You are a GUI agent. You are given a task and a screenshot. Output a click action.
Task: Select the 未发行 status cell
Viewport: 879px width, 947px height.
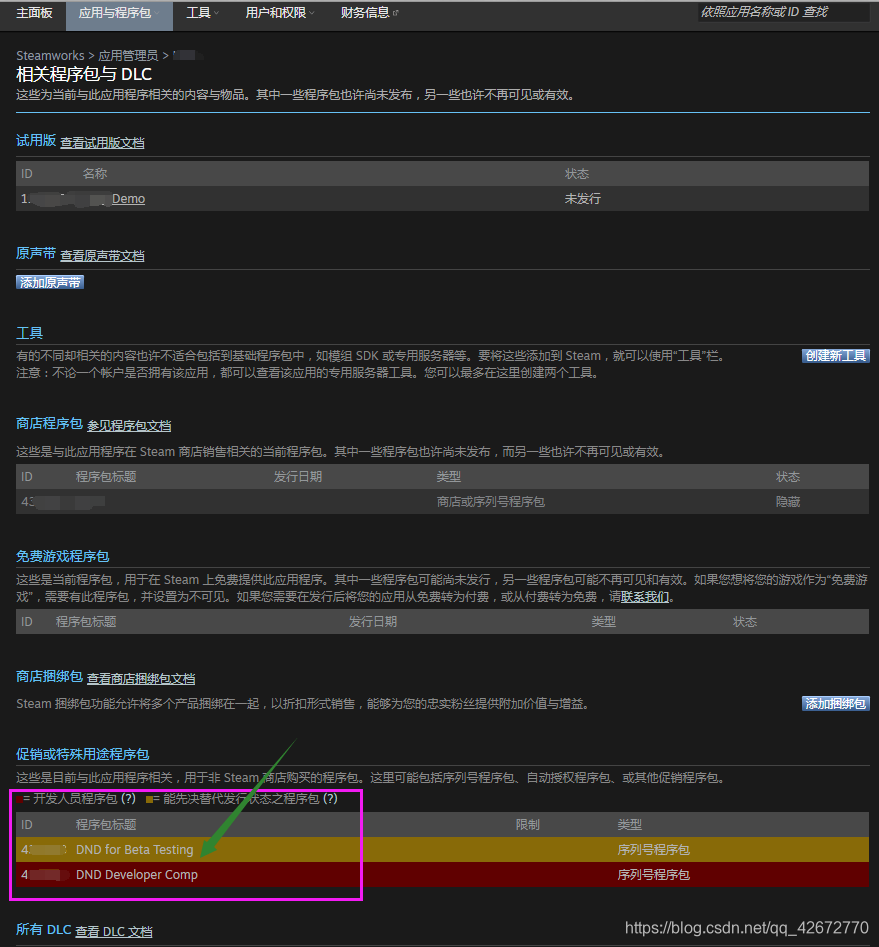click(582, 199)
